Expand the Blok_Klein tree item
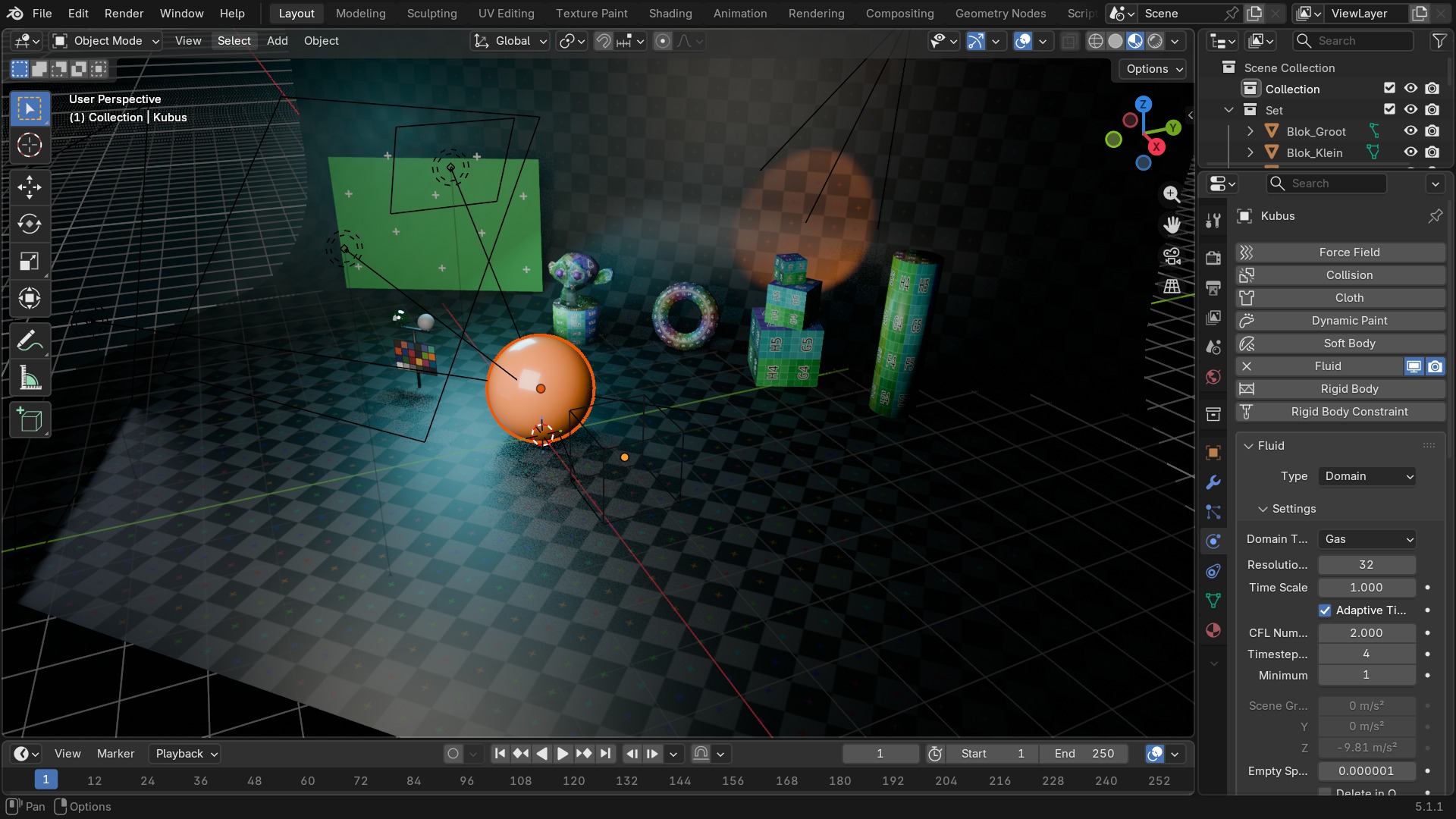The image size is (1456, 819). pos(1250,152)
